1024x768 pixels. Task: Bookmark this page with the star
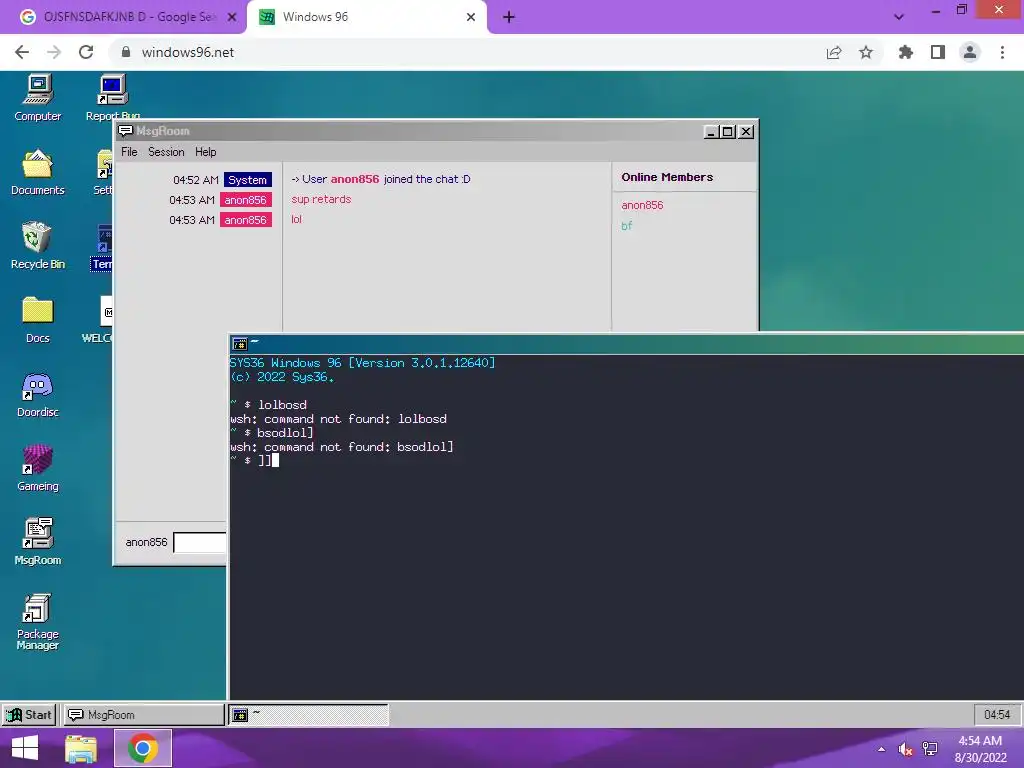point(866,52)
